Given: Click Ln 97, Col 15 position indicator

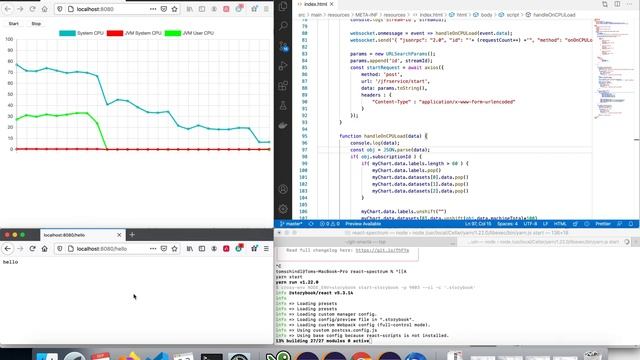Looking at the screenshot, I should click(x=478, y=224).
